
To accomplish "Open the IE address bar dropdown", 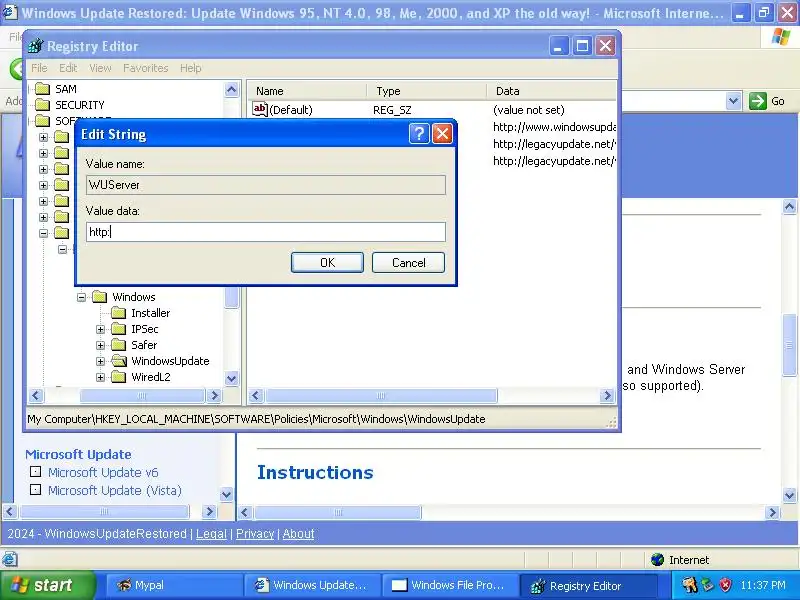I will [x=733, y=101].
